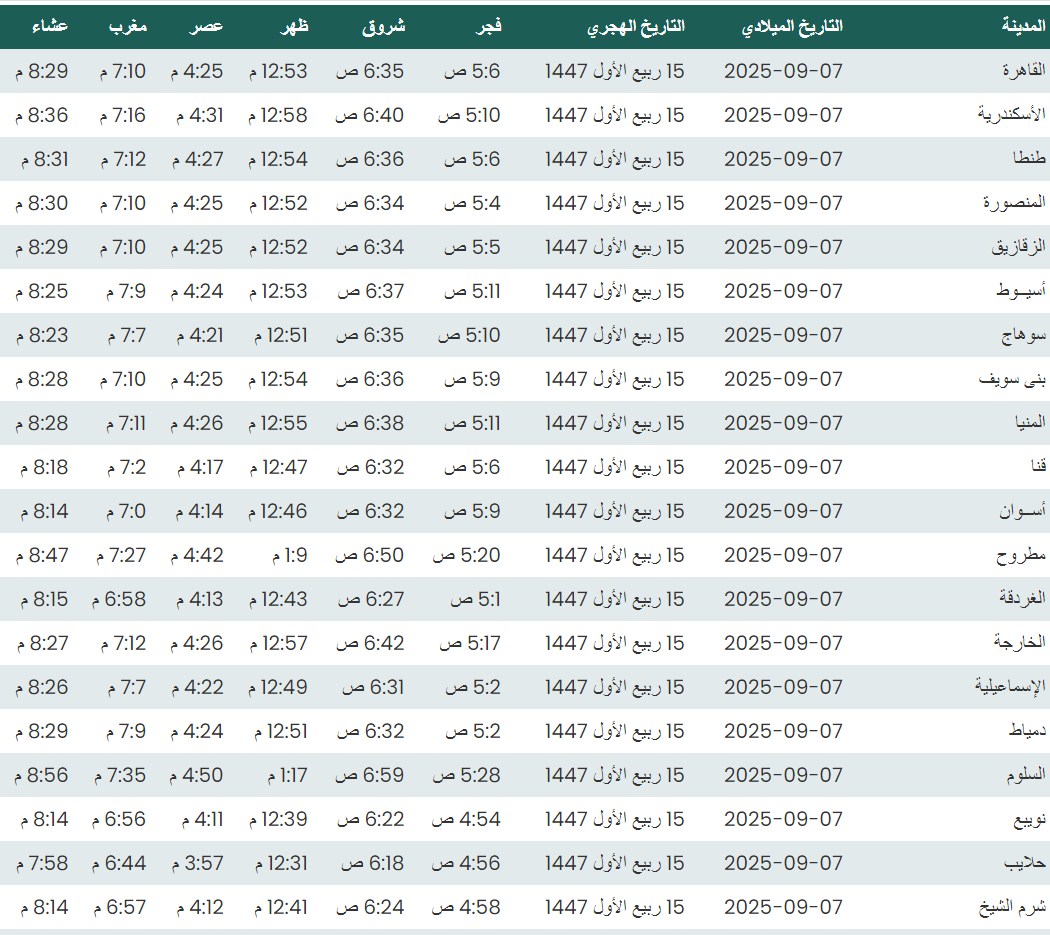Viewport: 1050px width, 935px height.
Task: Select the Hijri date in the طنطا row
Action: (615, 159)
